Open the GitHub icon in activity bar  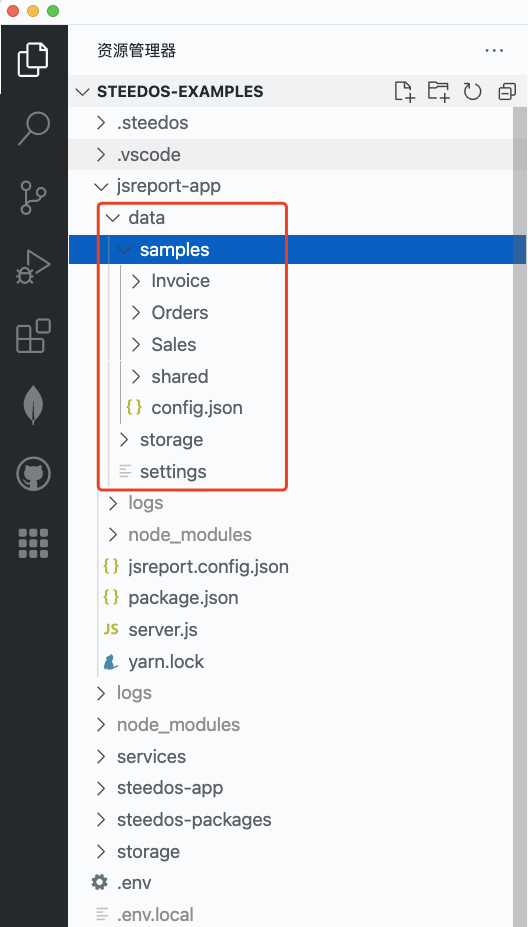pos(33,474)
